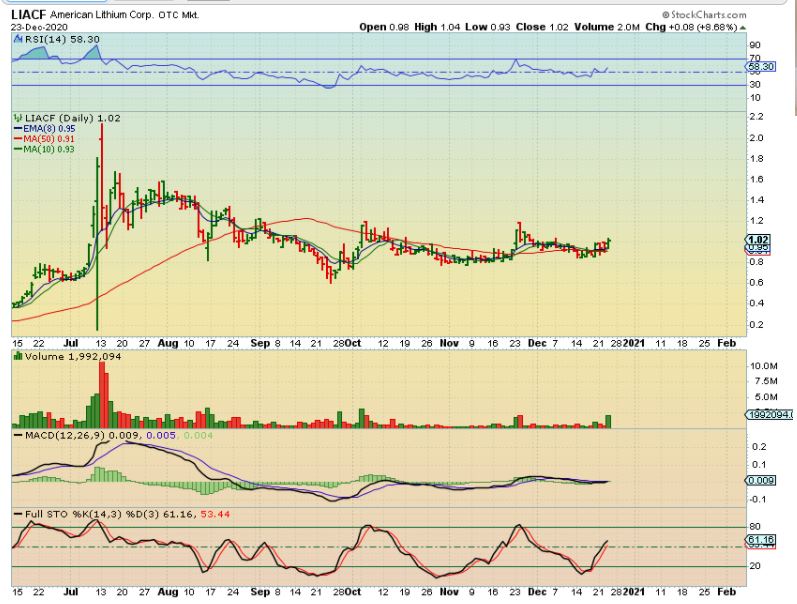This screenshot has height=604, width=797.
Task: Click the LIACF daily price bar icon
Action: coord(18,118)
